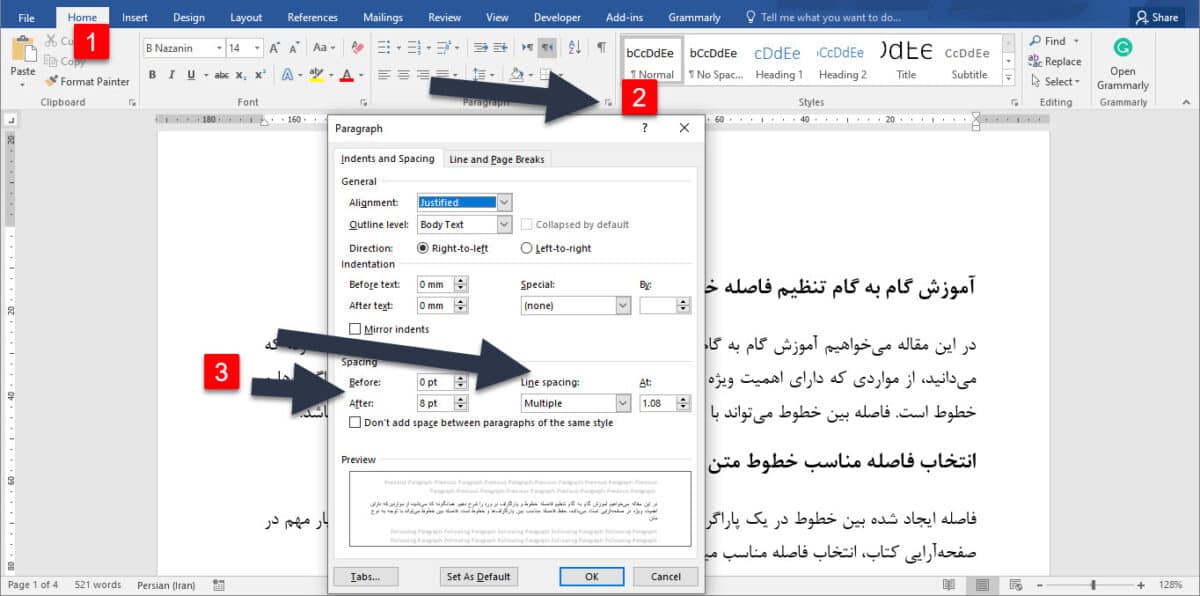Image resolution: width=1200 pixels, height=596 pixels.
Task: Switch to Line and Page Breaks tab
Action: point(496,159)
